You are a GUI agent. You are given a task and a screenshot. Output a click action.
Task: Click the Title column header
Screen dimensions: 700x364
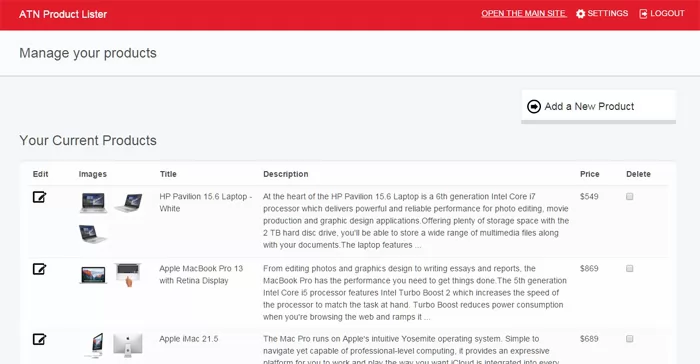[x=168, y=174]
